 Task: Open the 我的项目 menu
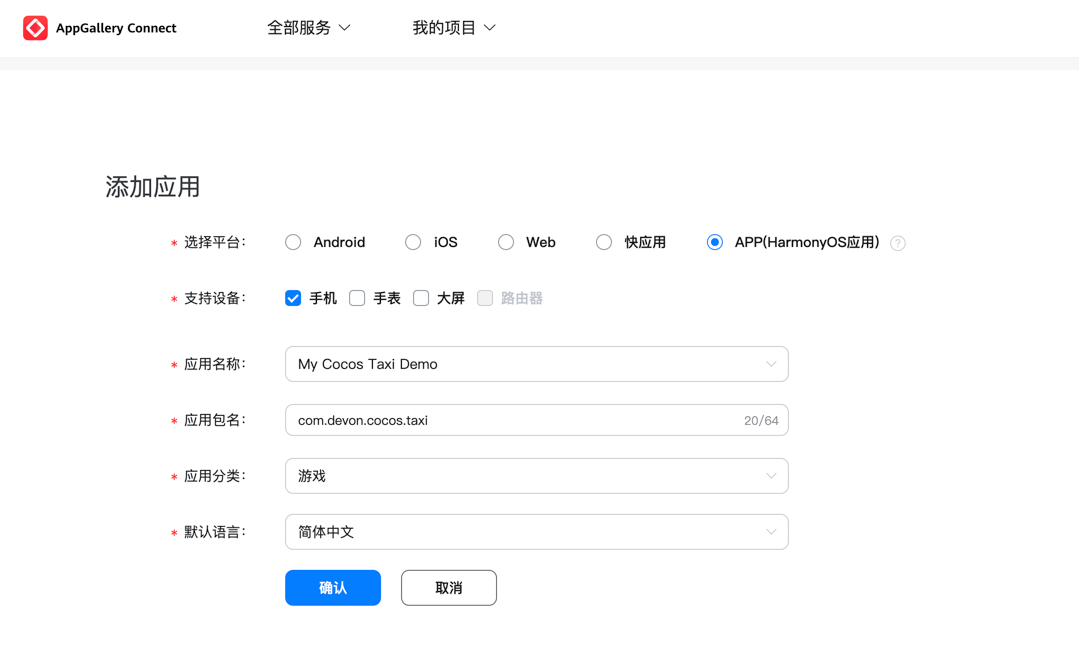click(444, 27)
